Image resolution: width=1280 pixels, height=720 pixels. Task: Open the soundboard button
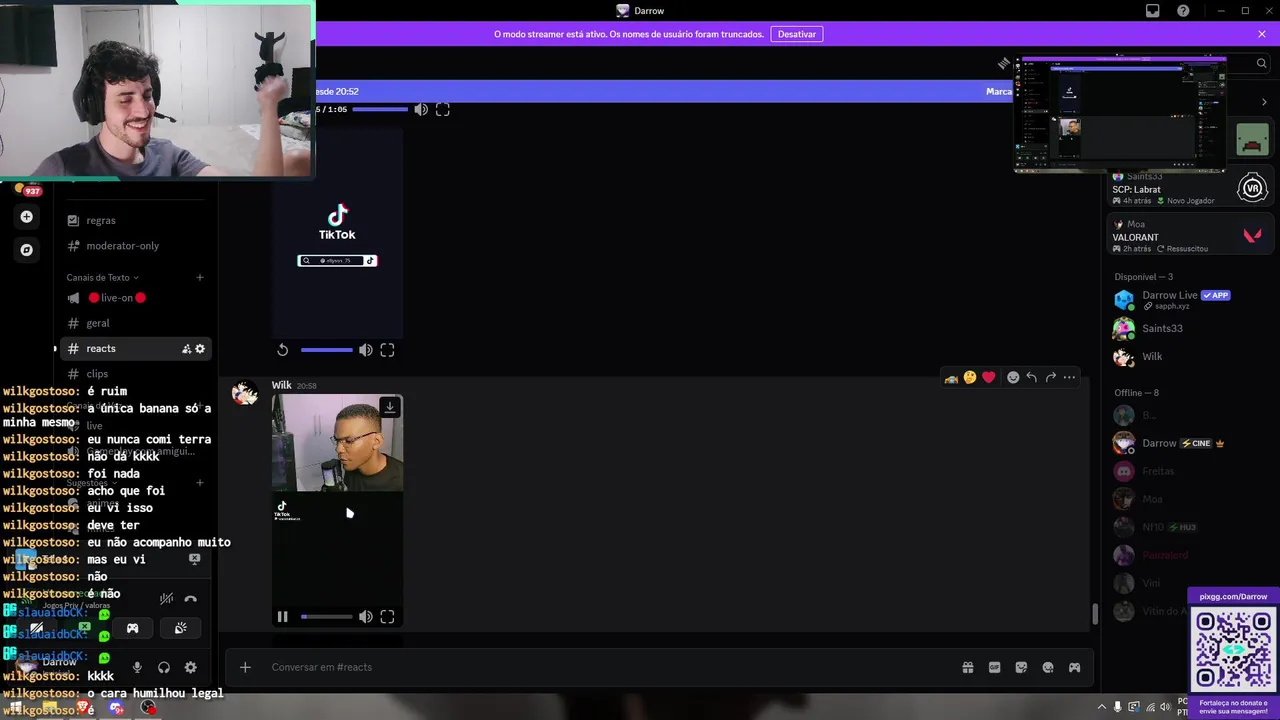(181, 629)
